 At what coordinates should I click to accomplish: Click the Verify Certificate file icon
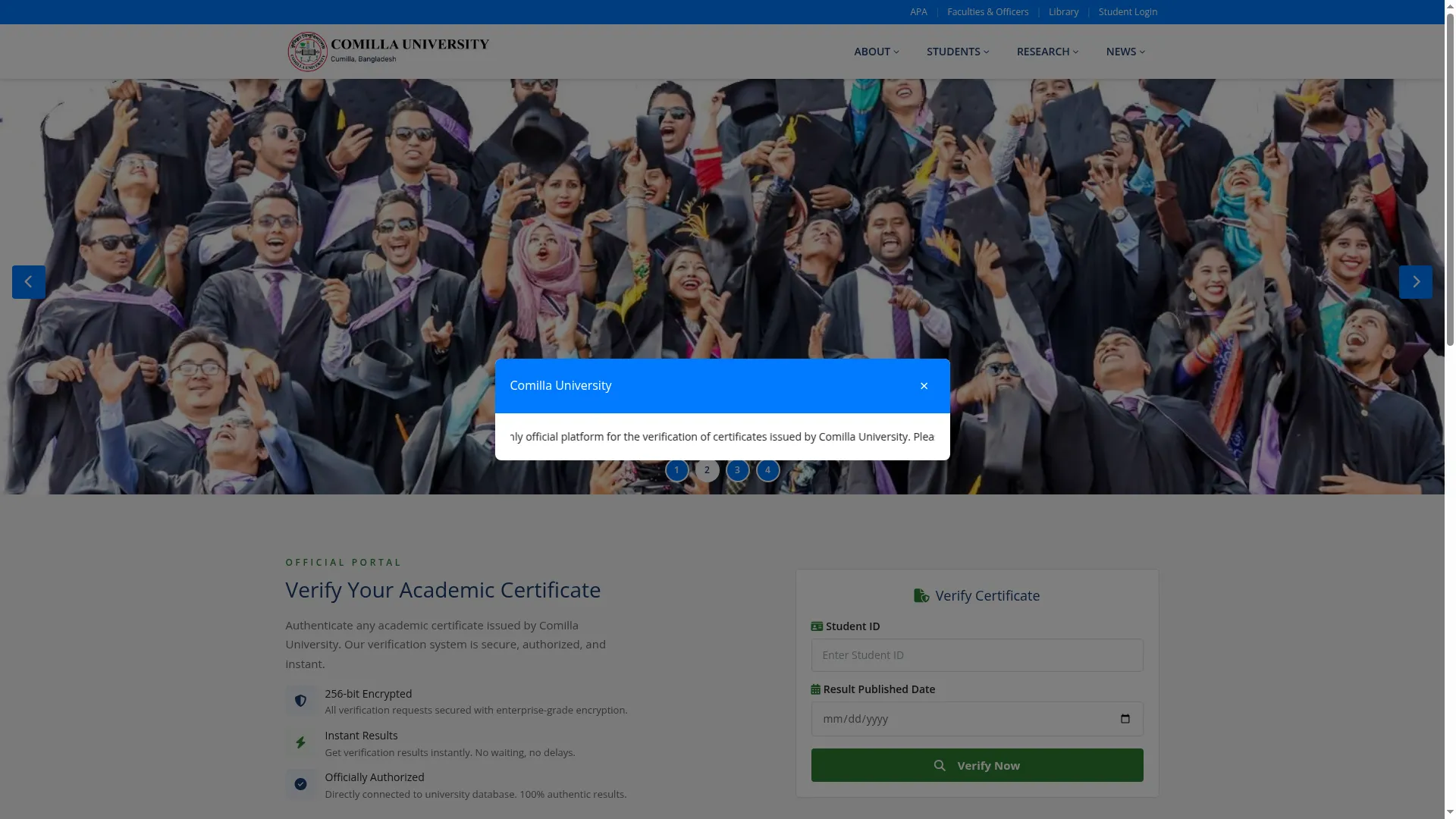coord(921,596)
